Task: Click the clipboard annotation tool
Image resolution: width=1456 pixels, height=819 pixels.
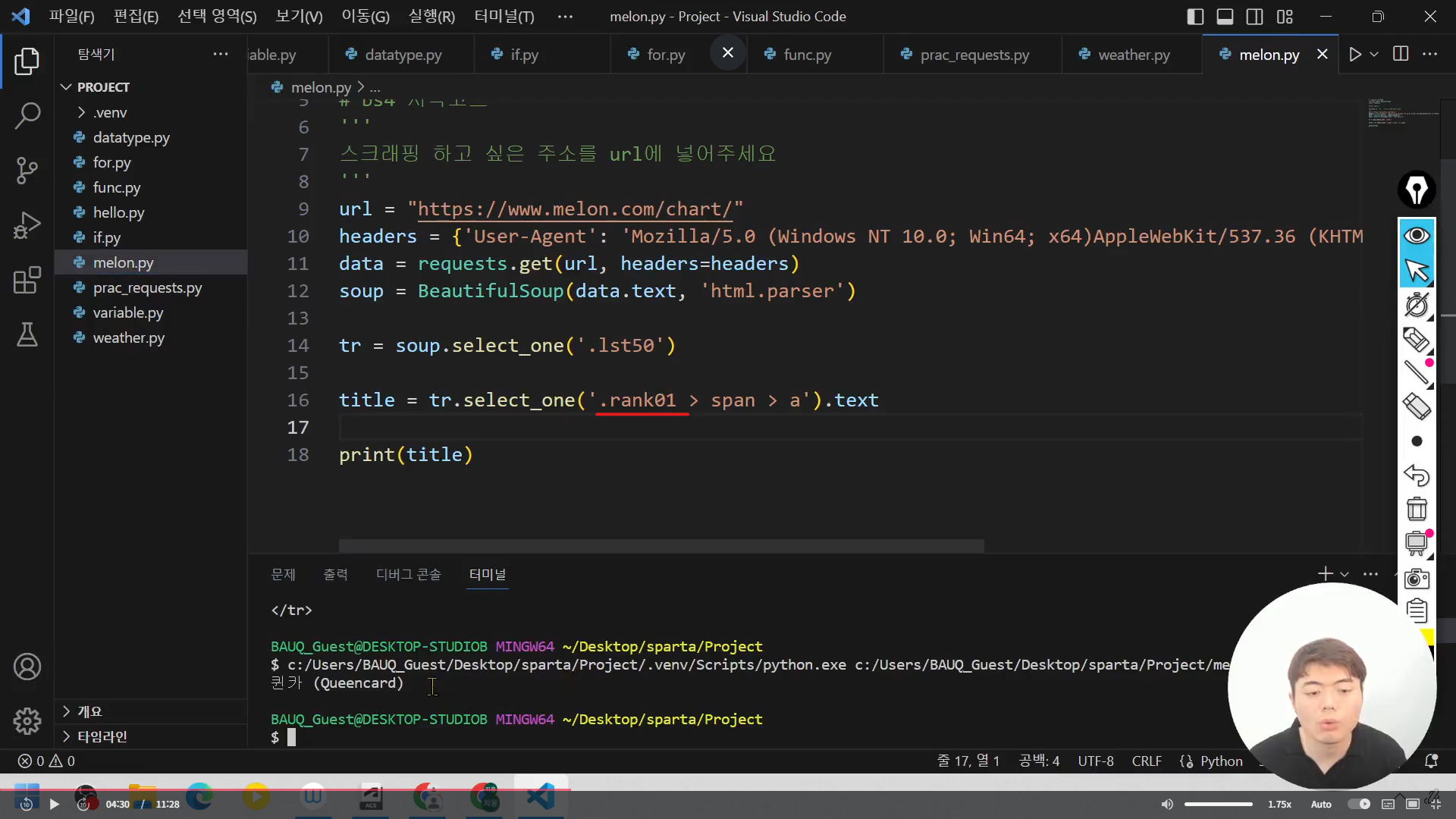Action: click(1417, 610)
